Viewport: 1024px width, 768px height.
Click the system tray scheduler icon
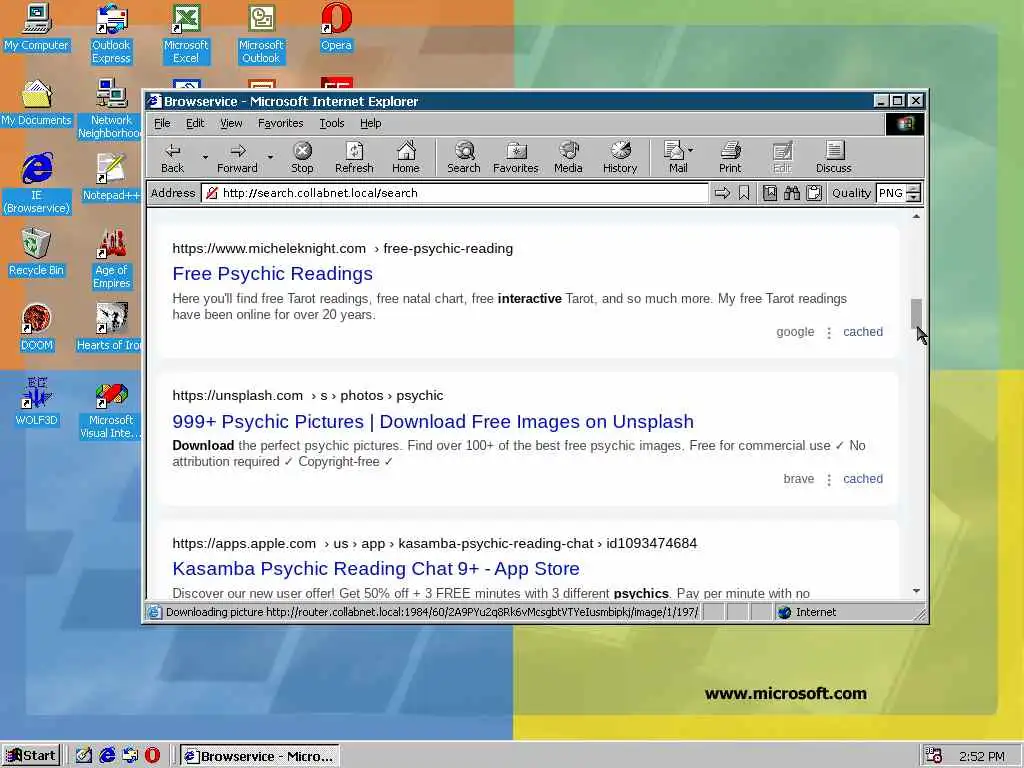934,756
